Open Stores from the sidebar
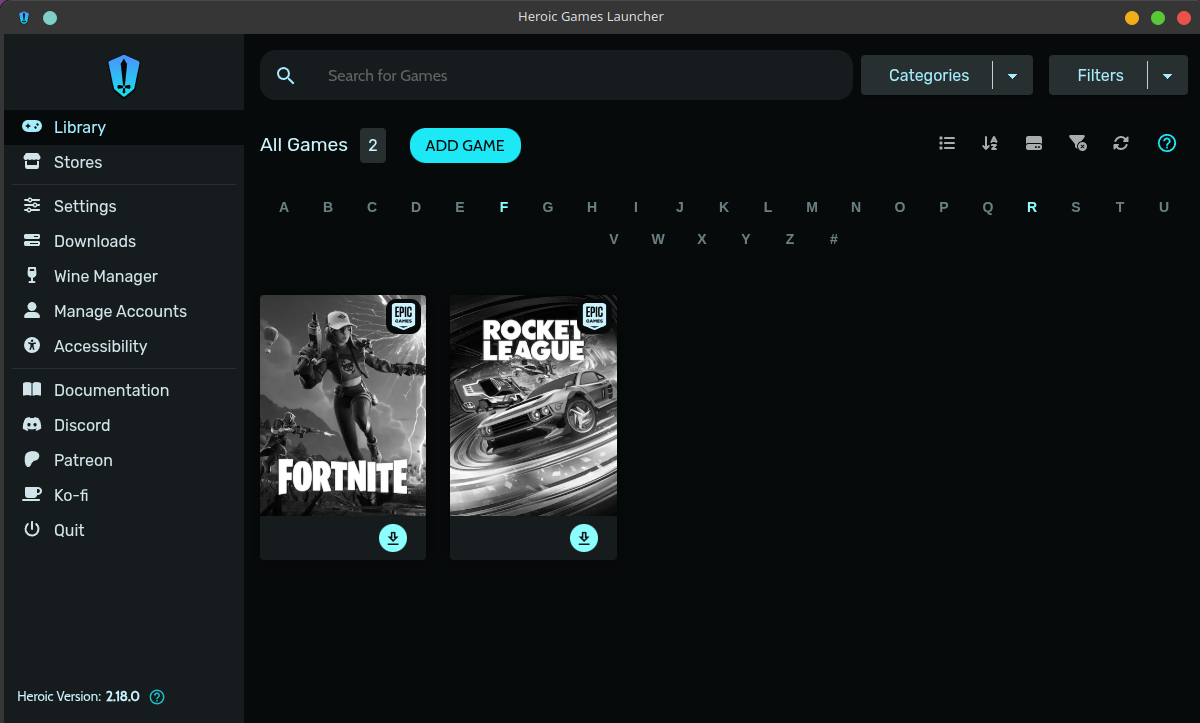 pos(124,162)
